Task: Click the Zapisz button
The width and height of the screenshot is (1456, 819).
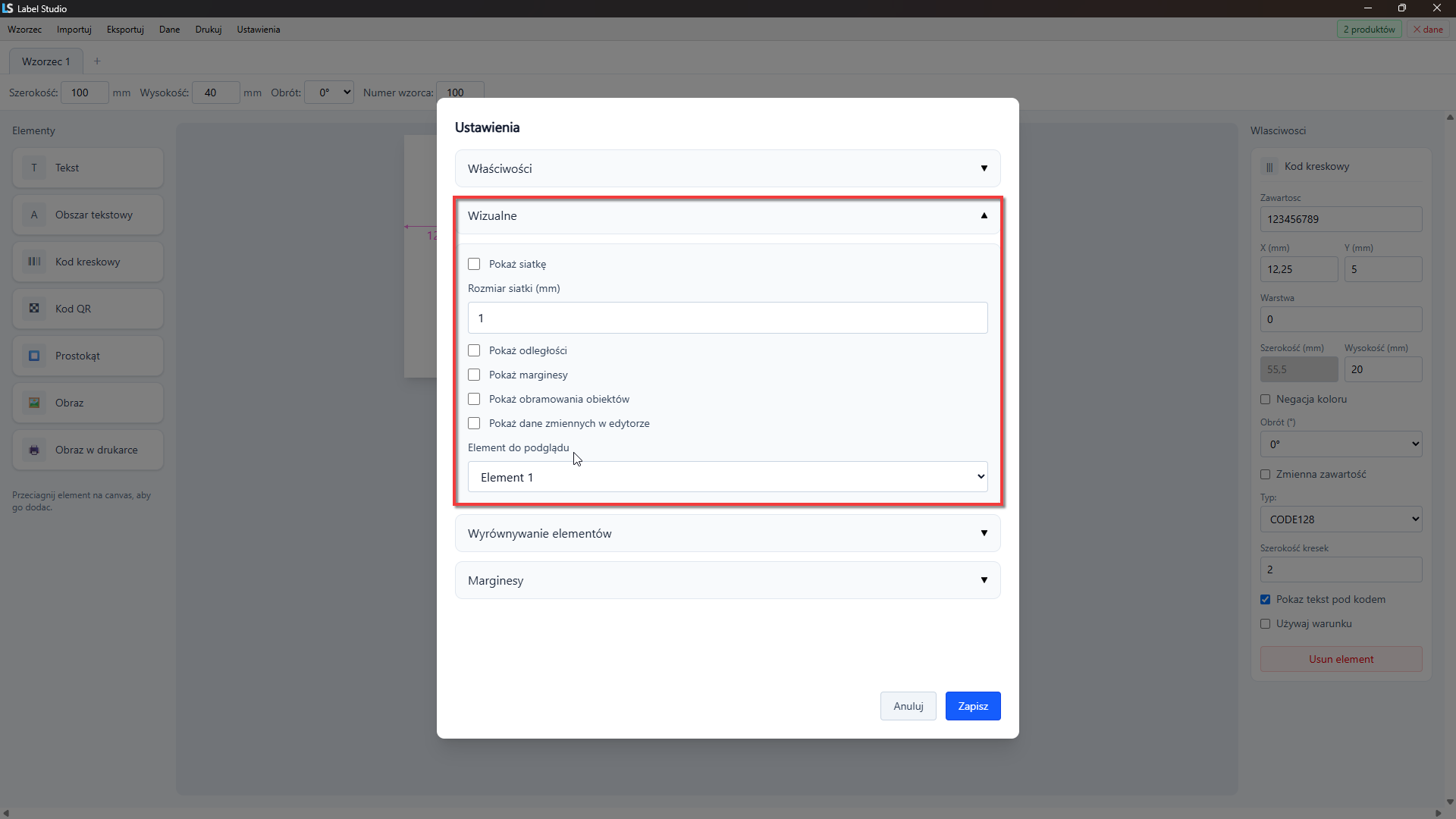Action: (973, 706)
